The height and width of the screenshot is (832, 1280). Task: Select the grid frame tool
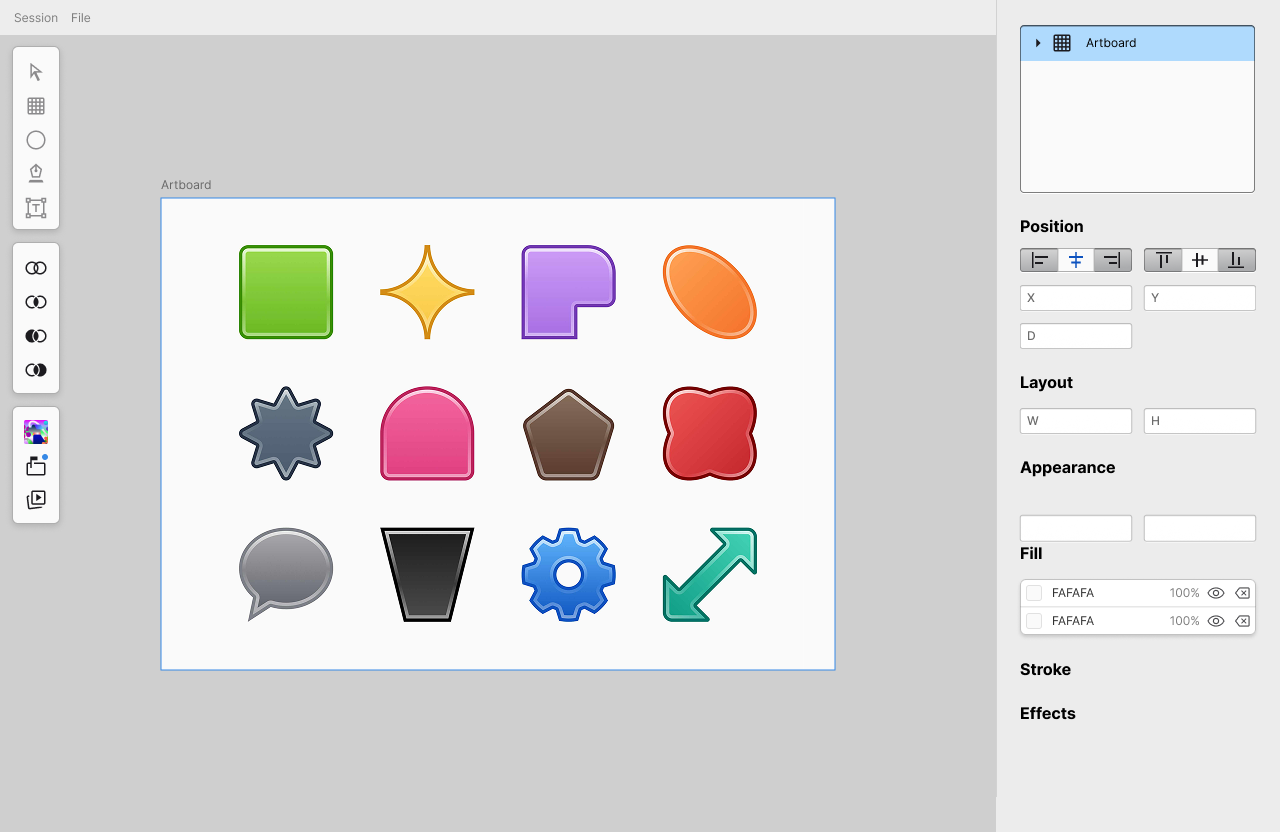[x=36, y=106]
